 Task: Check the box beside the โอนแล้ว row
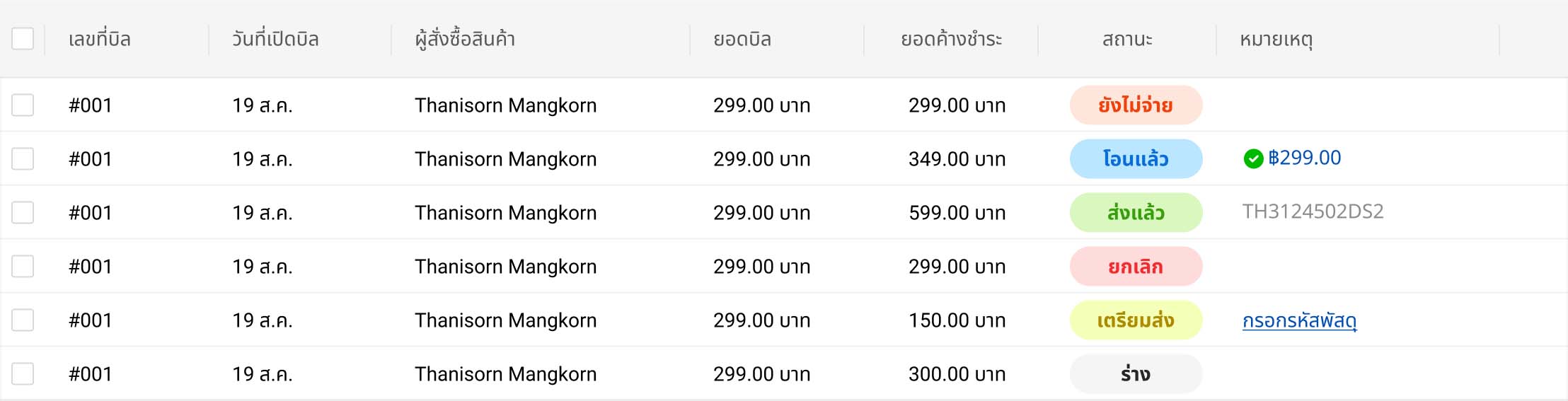23,158
